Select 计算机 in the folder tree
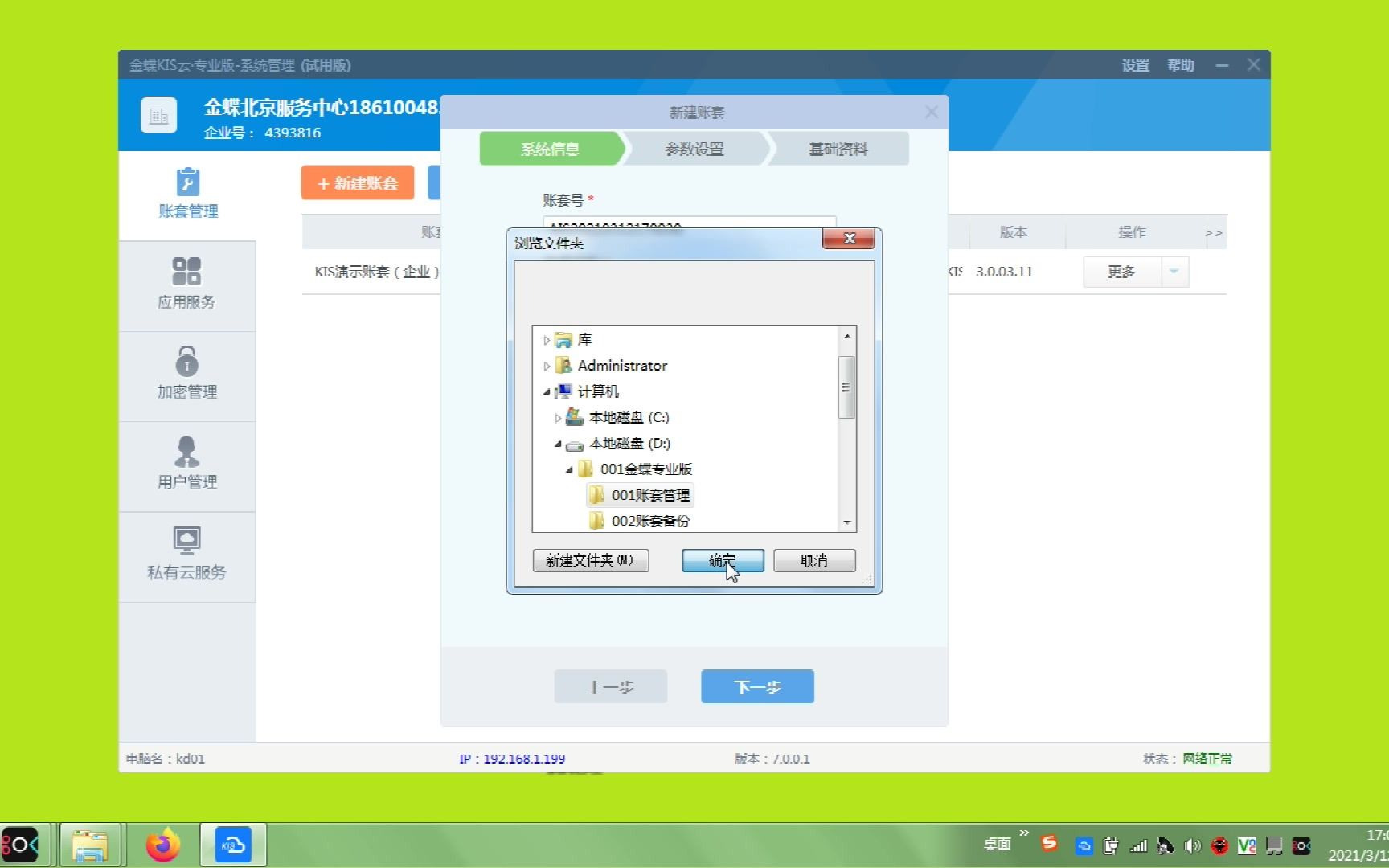 click(x=598, y=391)
